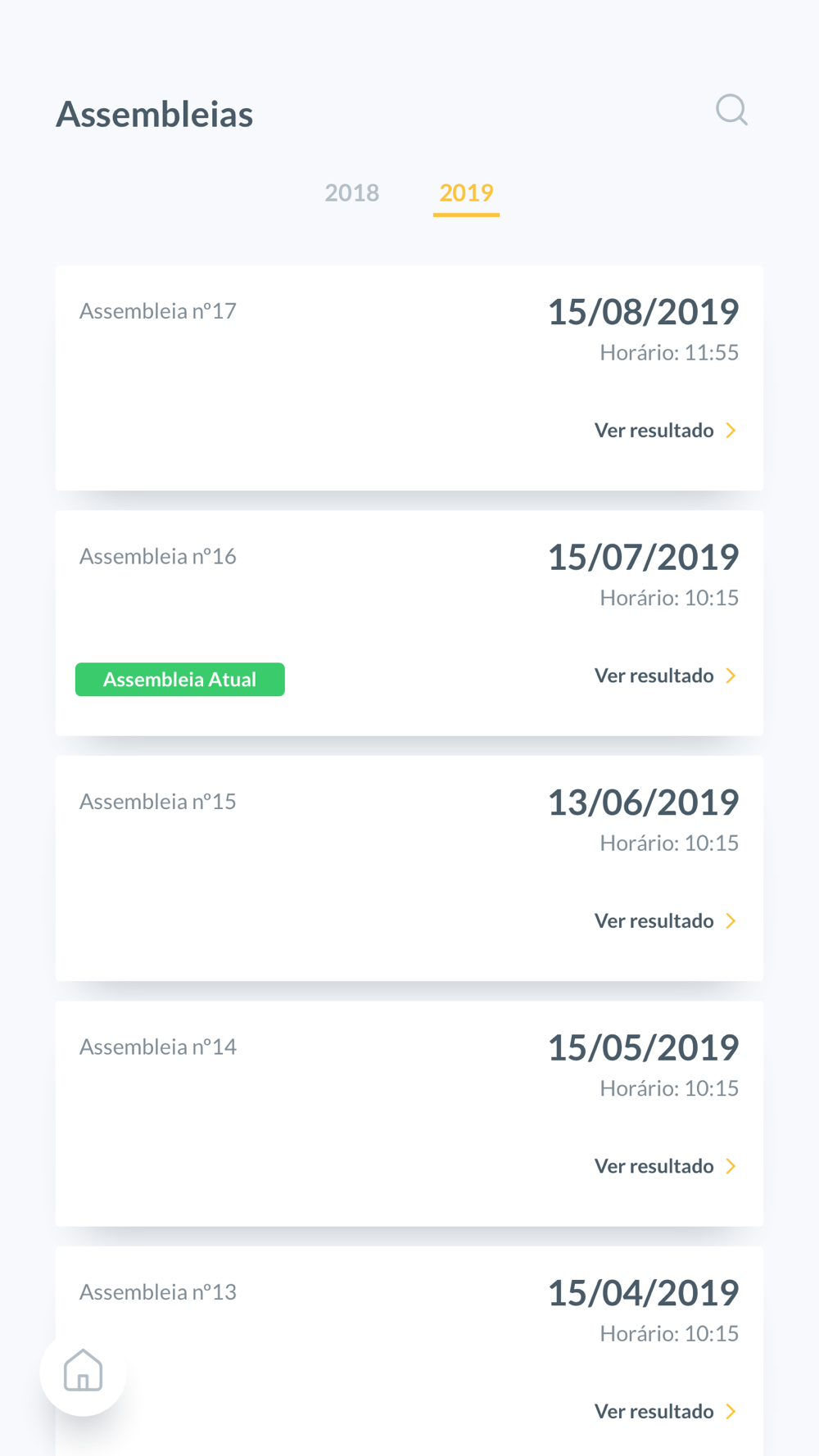Click the 15/04/2019 date heading

point(643,1293)
